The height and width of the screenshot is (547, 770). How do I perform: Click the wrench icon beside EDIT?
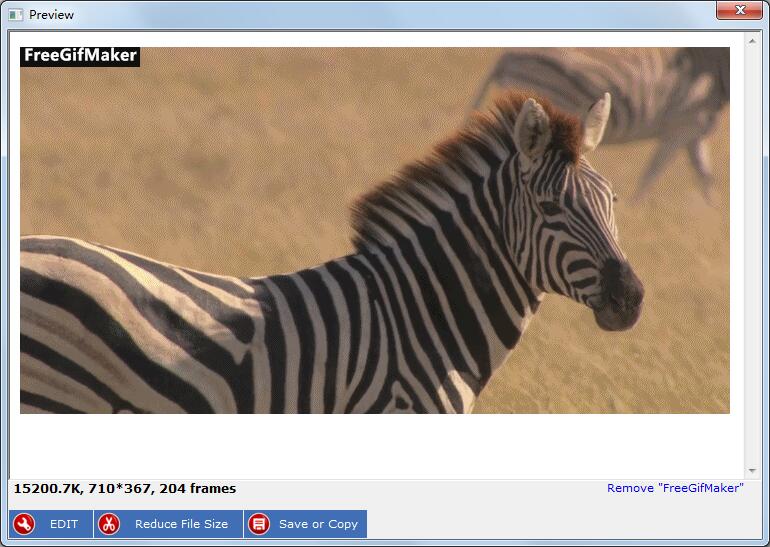(x=24, y=524)
